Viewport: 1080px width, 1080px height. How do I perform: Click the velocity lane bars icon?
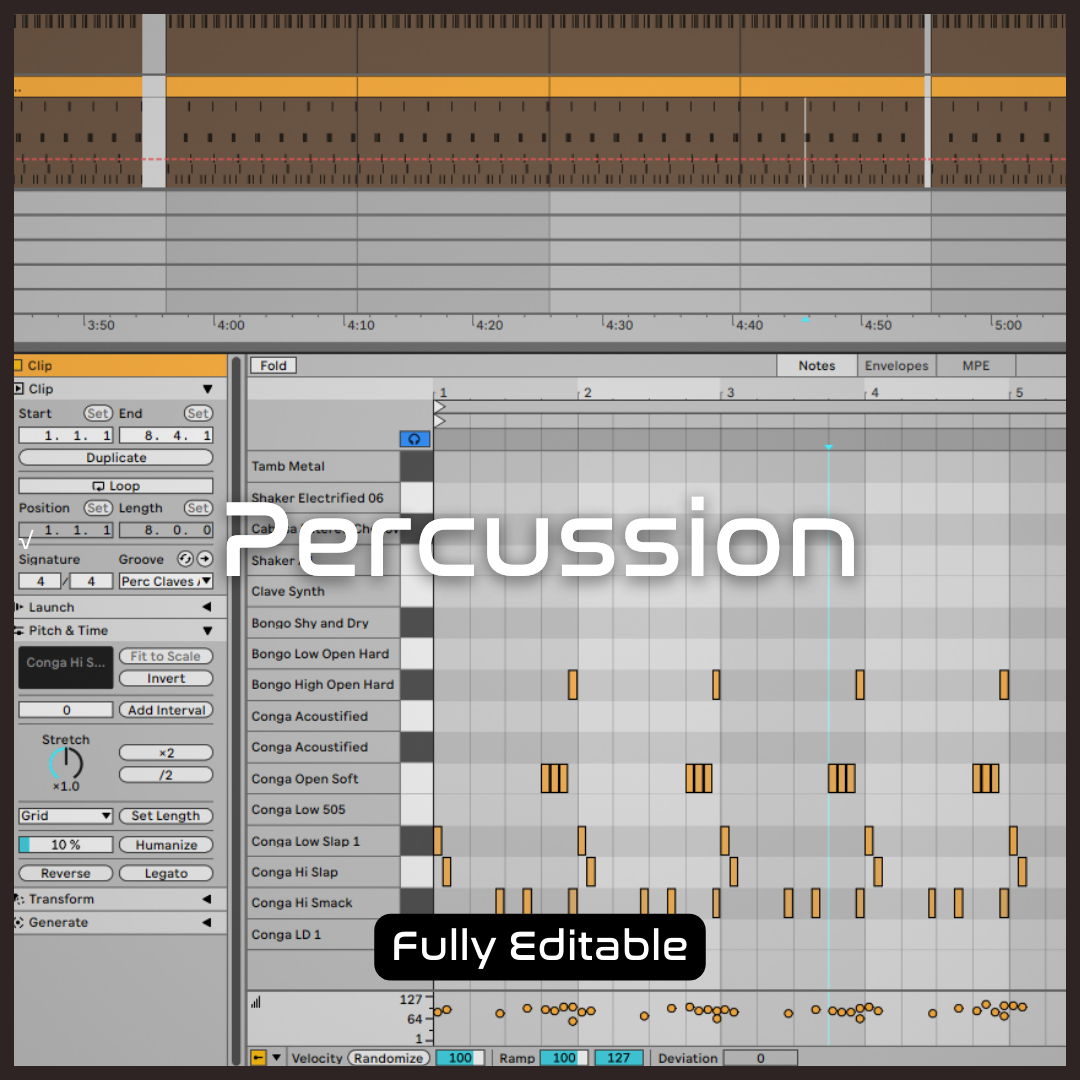click(256, 1002)
